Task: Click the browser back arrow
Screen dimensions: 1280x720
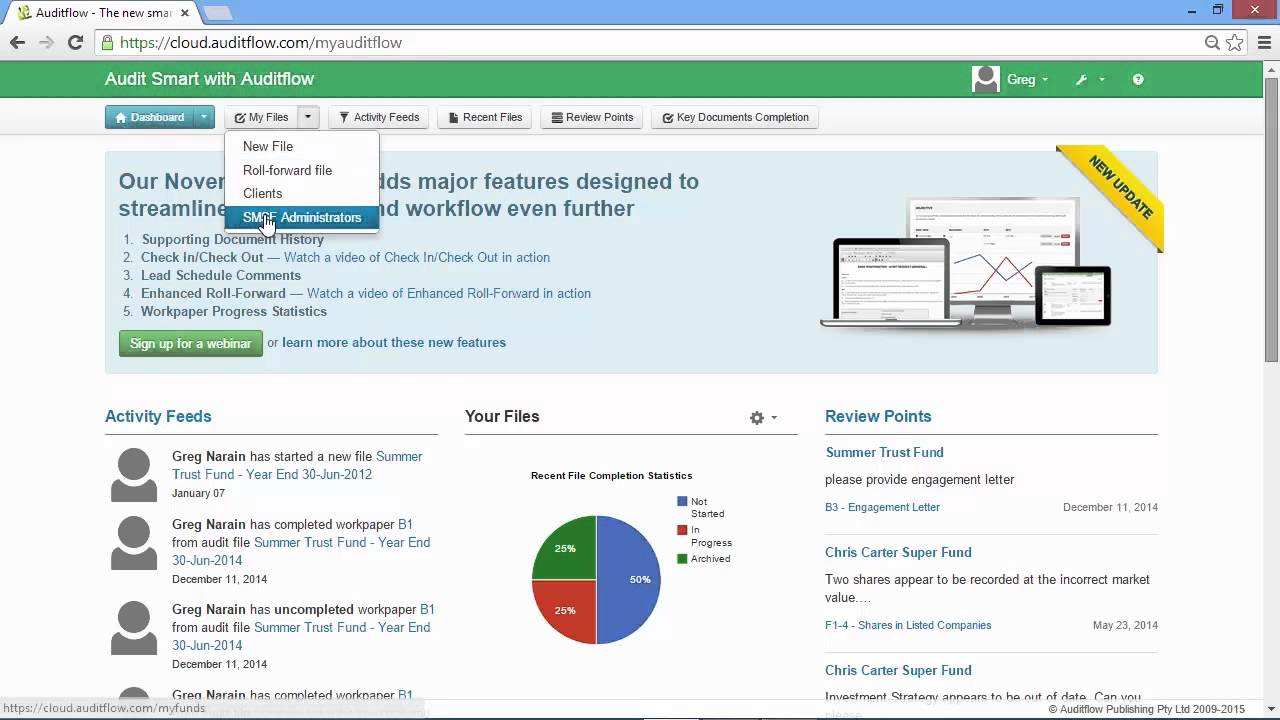Action: pos(17,42)
